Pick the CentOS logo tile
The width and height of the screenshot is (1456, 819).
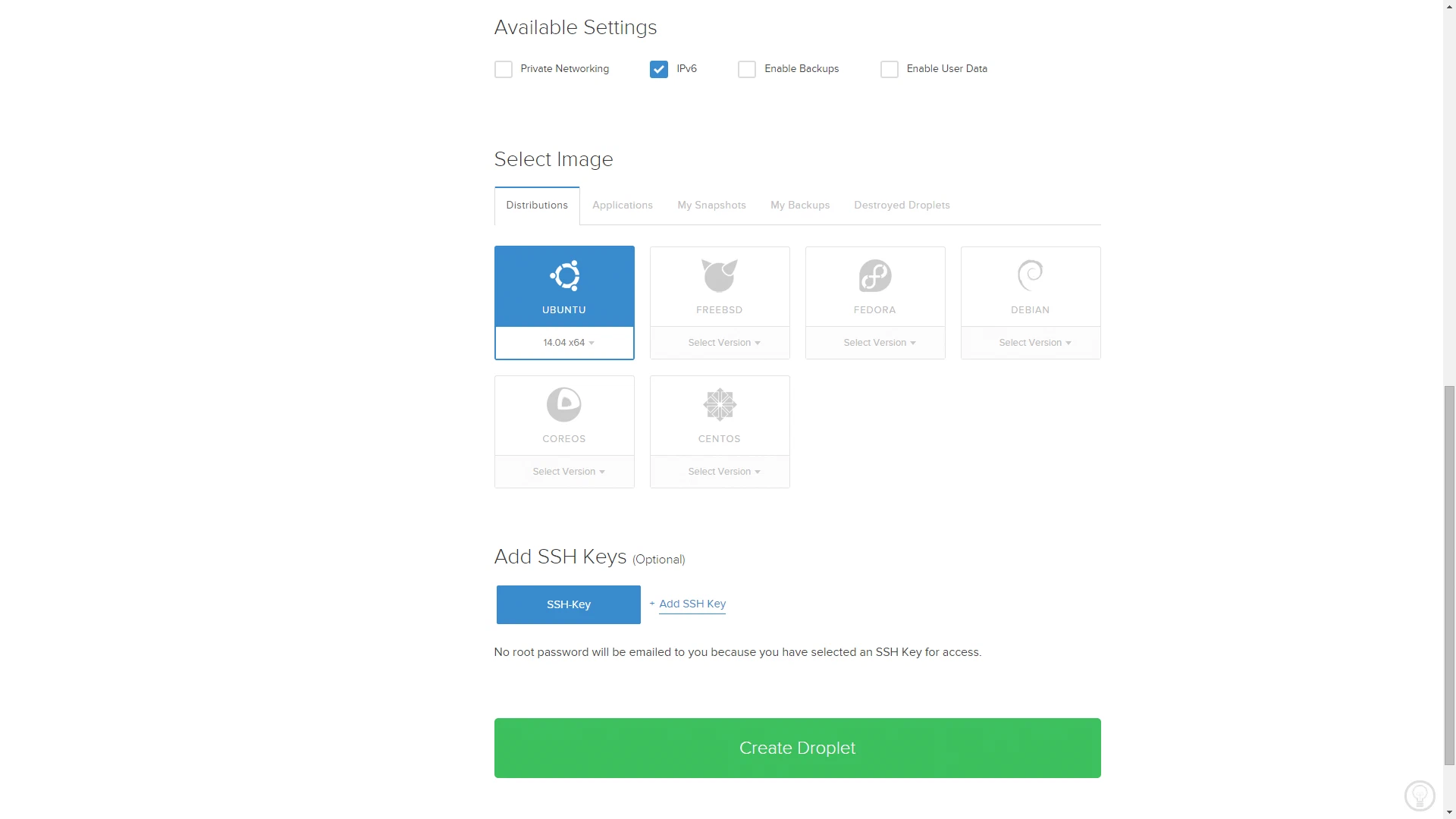[x=720, y=405]
